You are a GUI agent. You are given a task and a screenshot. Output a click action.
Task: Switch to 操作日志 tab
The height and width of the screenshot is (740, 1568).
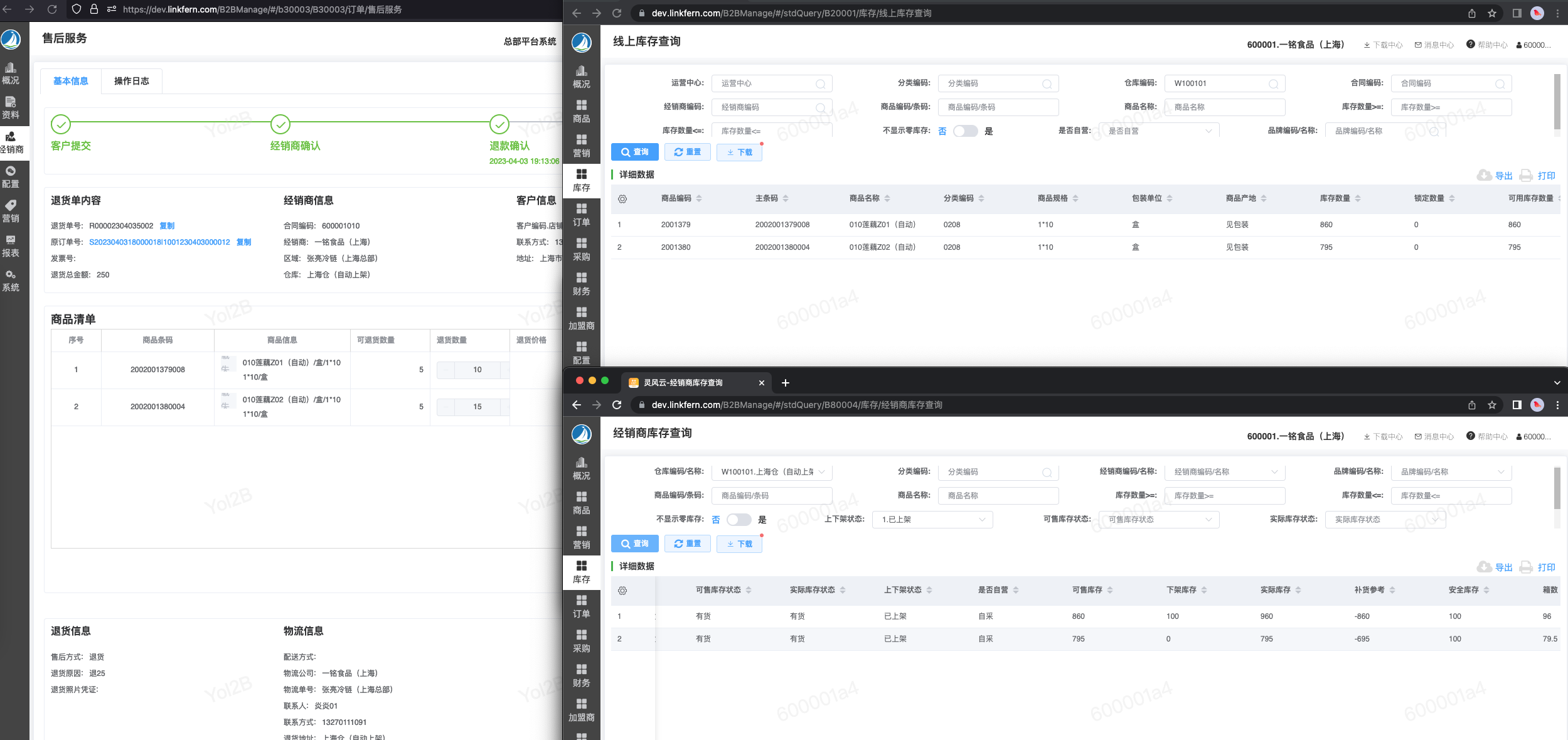tap(131, 81)
